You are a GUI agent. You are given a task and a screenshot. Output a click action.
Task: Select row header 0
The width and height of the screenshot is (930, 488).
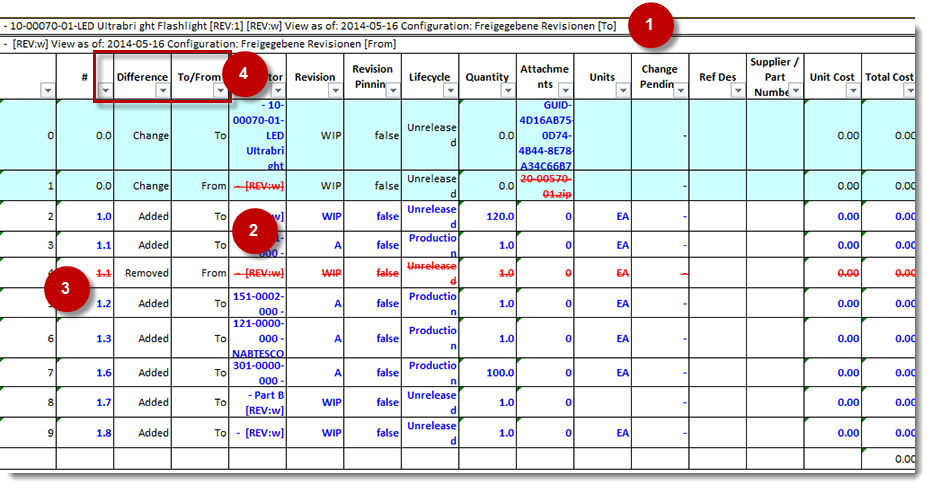pos(28,136)
